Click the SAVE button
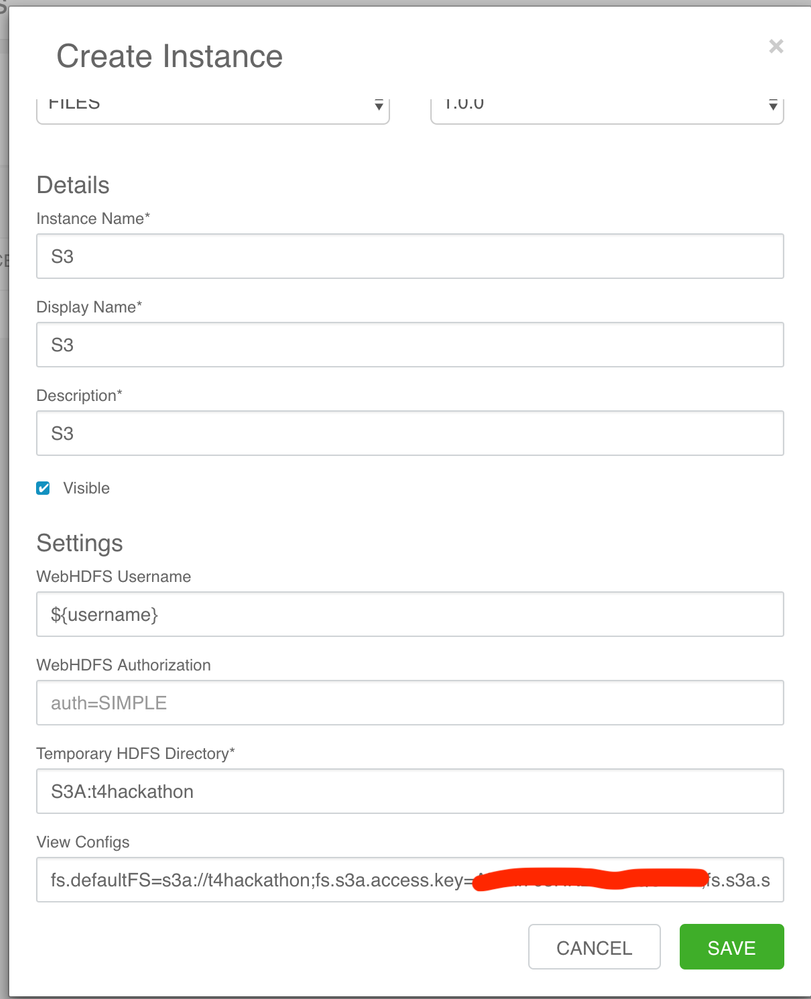The width and height of the screenshot is (811, 999). 731,947
